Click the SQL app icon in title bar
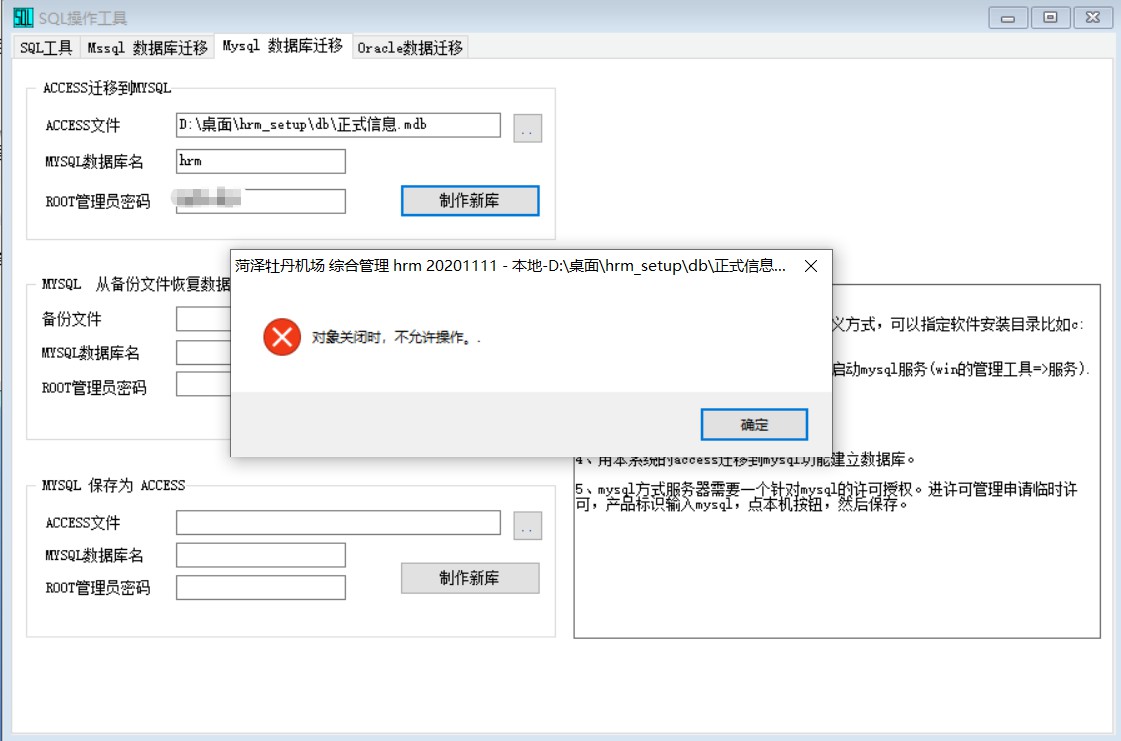The height and width of the screenshot is (741, 1121). coord(23,18)
